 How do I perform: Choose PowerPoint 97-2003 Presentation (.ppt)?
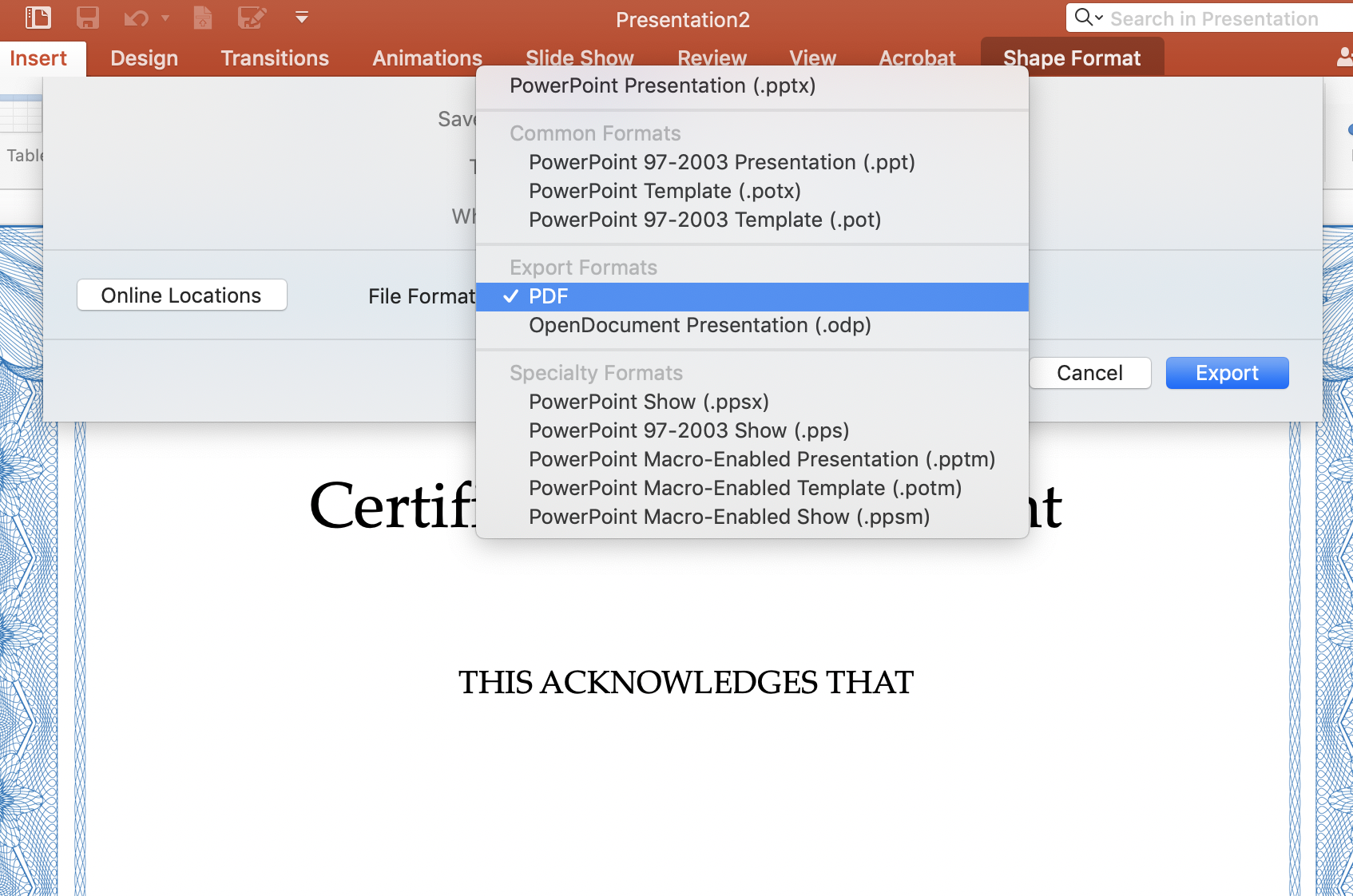752,162
